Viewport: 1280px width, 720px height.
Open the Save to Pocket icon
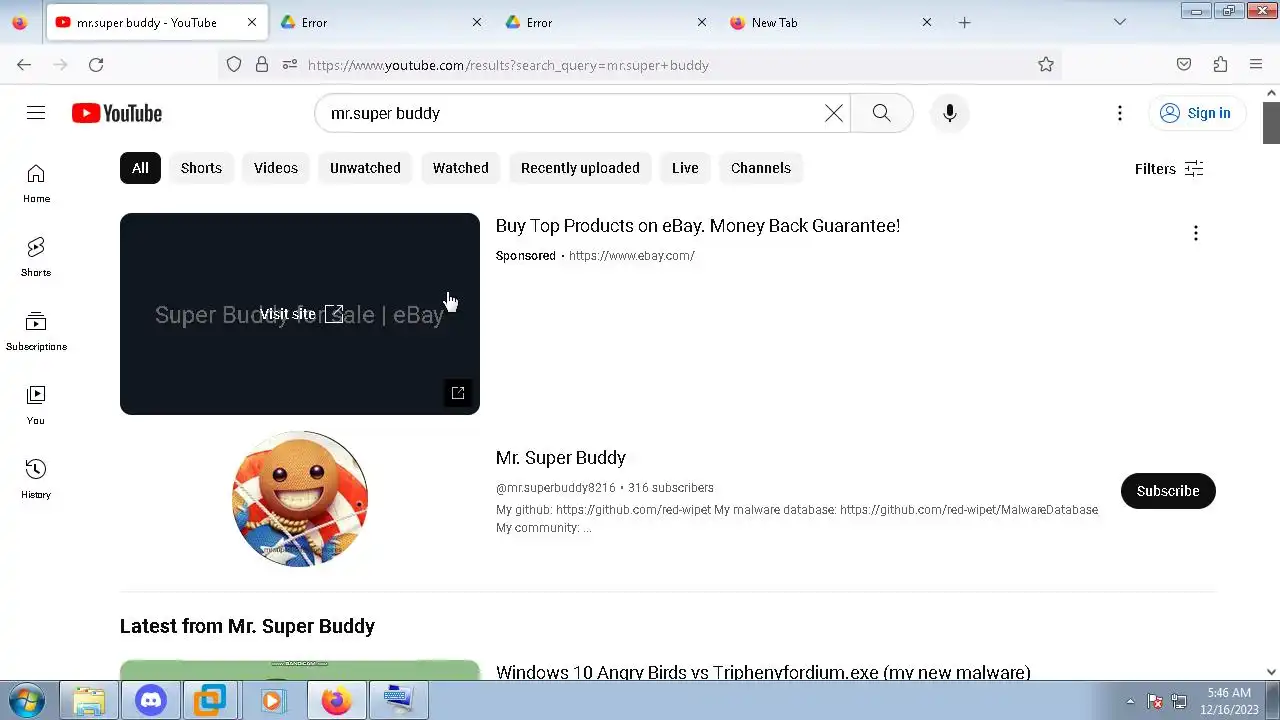1184,65
